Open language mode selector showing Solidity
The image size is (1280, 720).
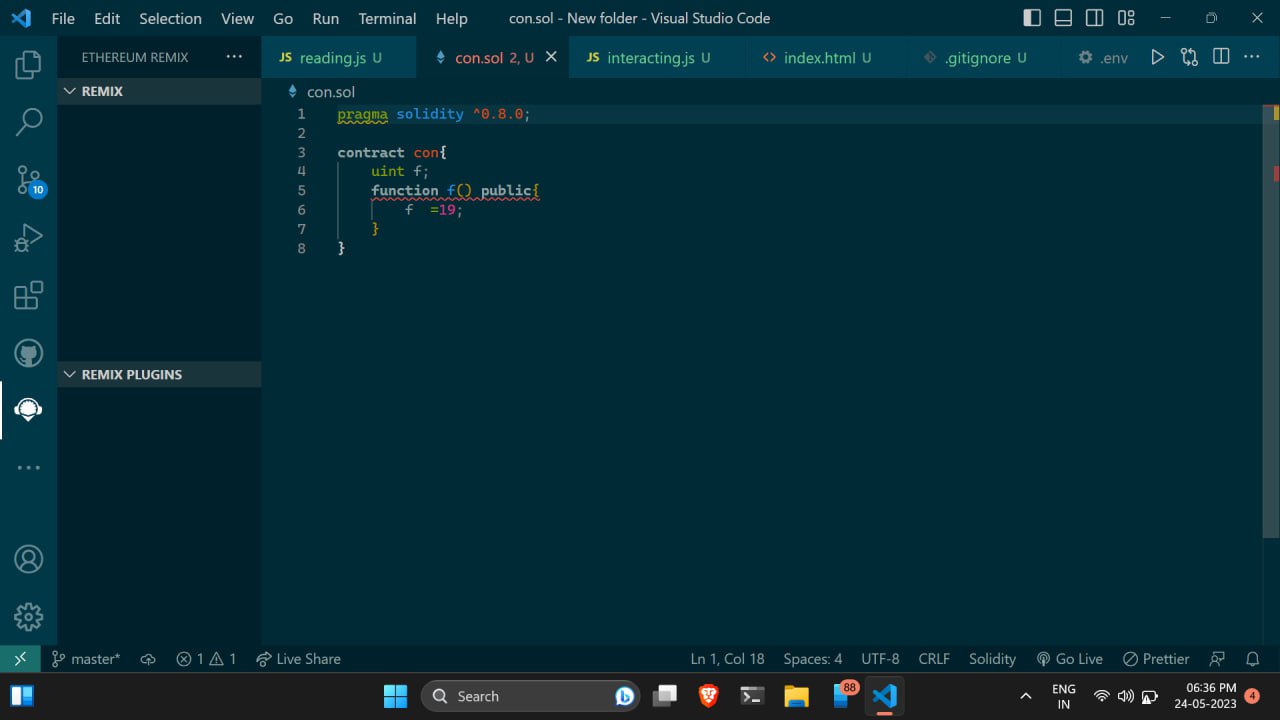pos(991,659)
